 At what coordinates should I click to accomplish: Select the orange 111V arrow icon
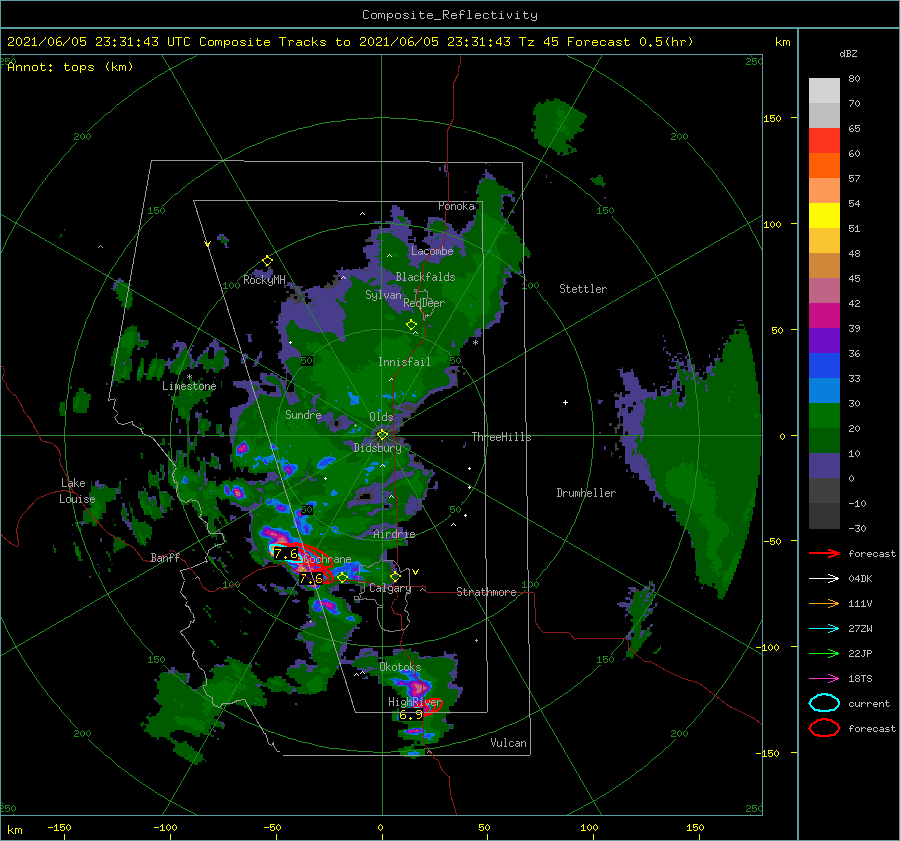click(x=824, y=603)
